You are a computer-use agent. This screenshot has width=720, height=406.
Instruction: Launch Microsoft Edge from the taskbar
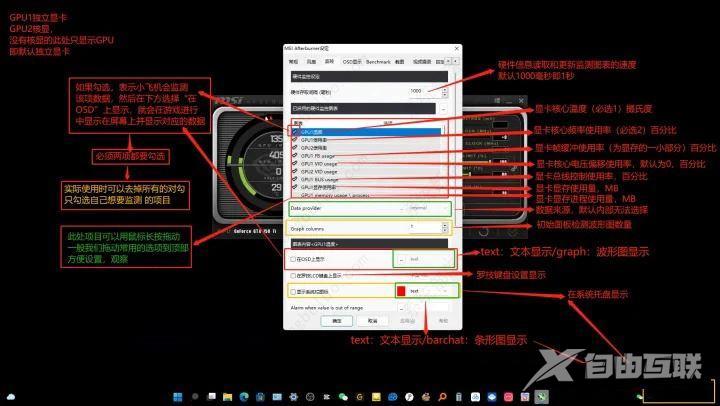click(x=244, y=397)
